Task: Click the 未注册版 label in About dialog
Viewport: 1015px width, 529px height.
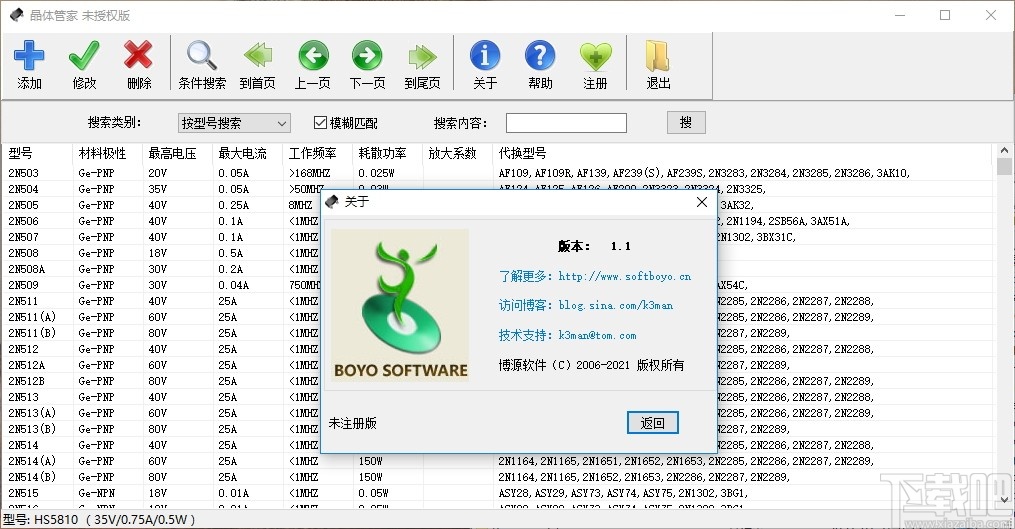Action: pos(353,423)
